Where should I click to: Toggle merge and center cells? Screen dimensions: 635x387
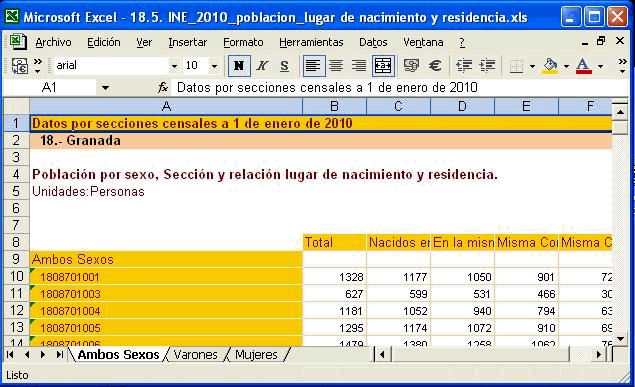pos(383,66)
